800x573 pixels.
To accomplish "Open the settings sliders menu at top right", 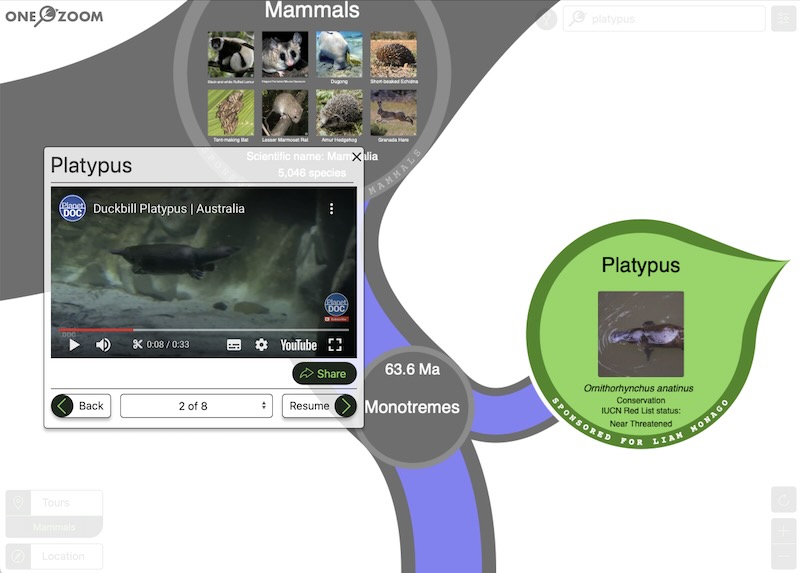I will [783, 19].
